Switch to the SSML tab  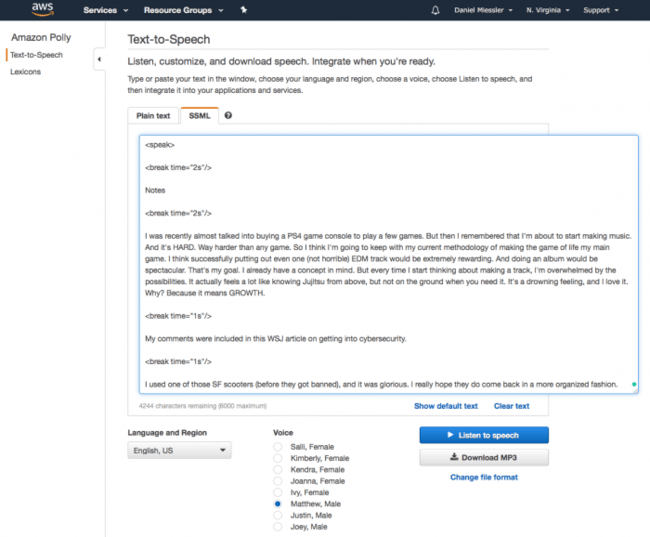[199, 116]
